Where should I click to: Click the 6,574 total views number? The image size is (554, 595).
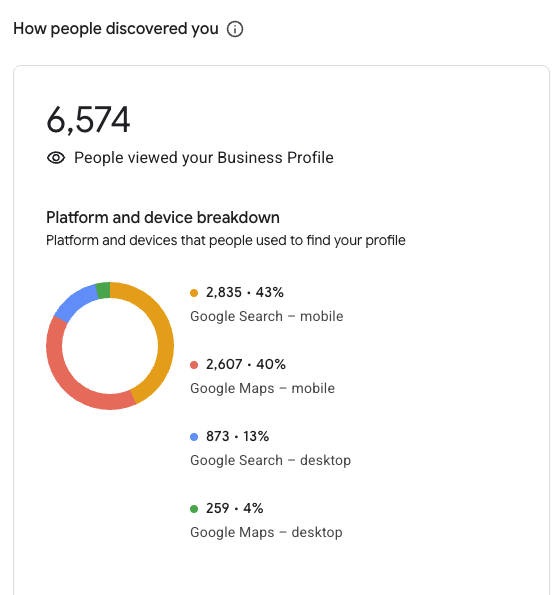coord(88,120)
